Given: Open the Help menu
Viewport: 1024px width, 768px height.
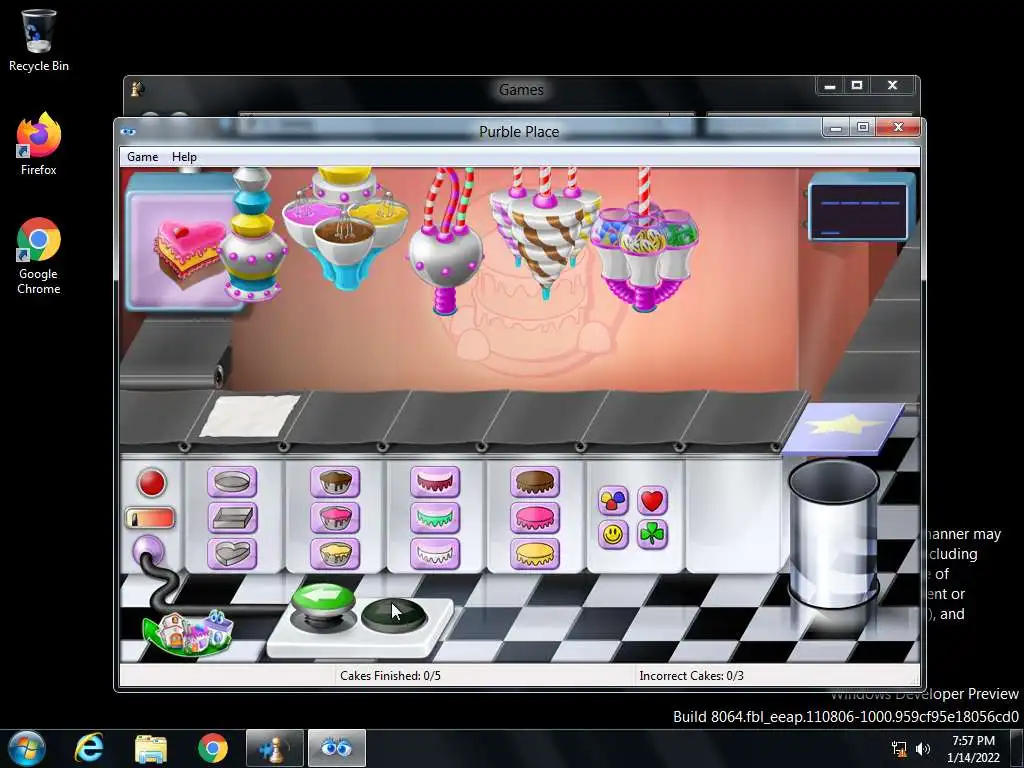Looking at the screenshot, I should (x=184, y=157).
